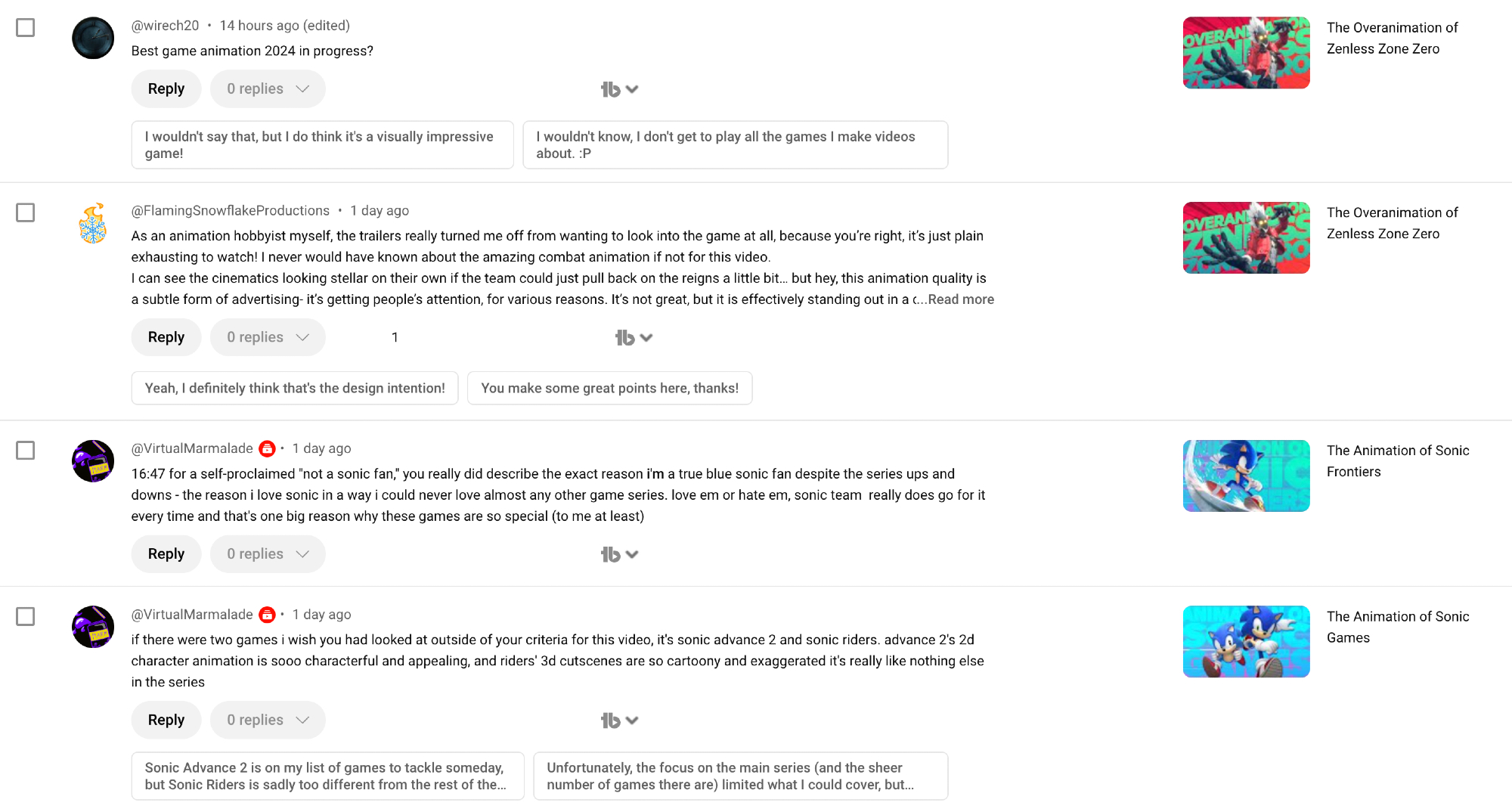Open FlamingSnowflakeProductions' snowflake avatar
The image size is (1512, 812).
coord(93,224)
